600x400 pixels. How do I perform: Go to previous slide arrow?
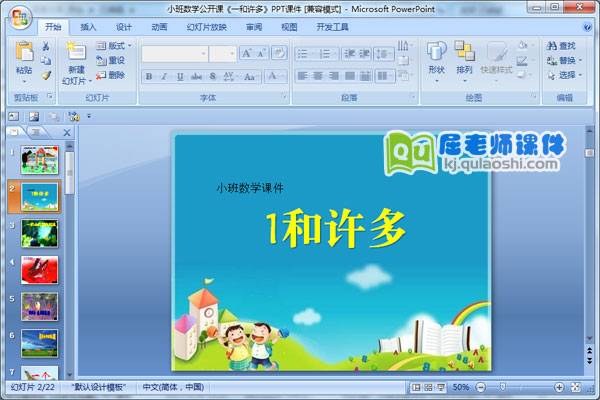click(590, 351)
